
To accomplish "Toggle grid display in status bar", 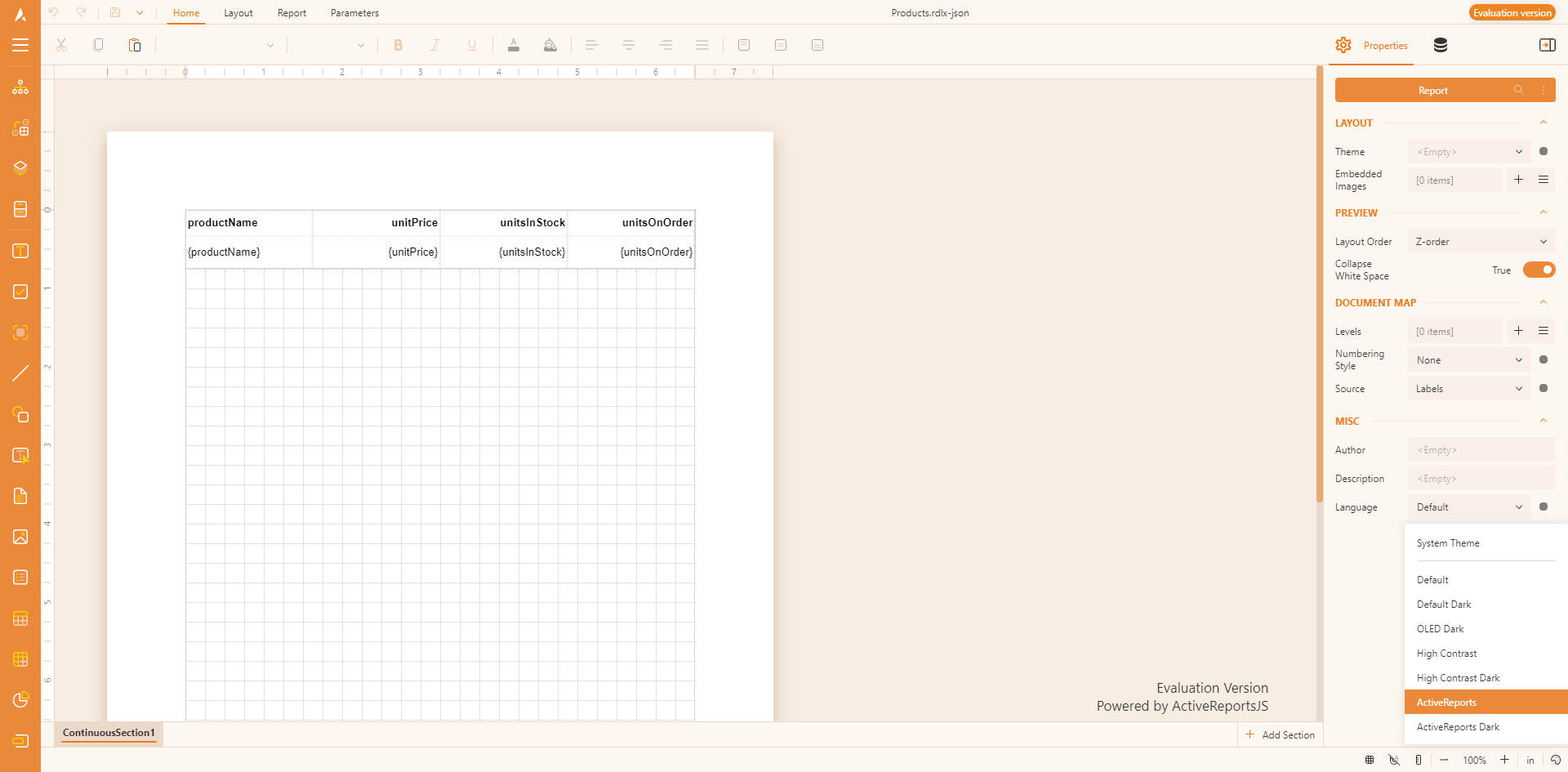I will pyautogui.click(x=1370, y=760).
